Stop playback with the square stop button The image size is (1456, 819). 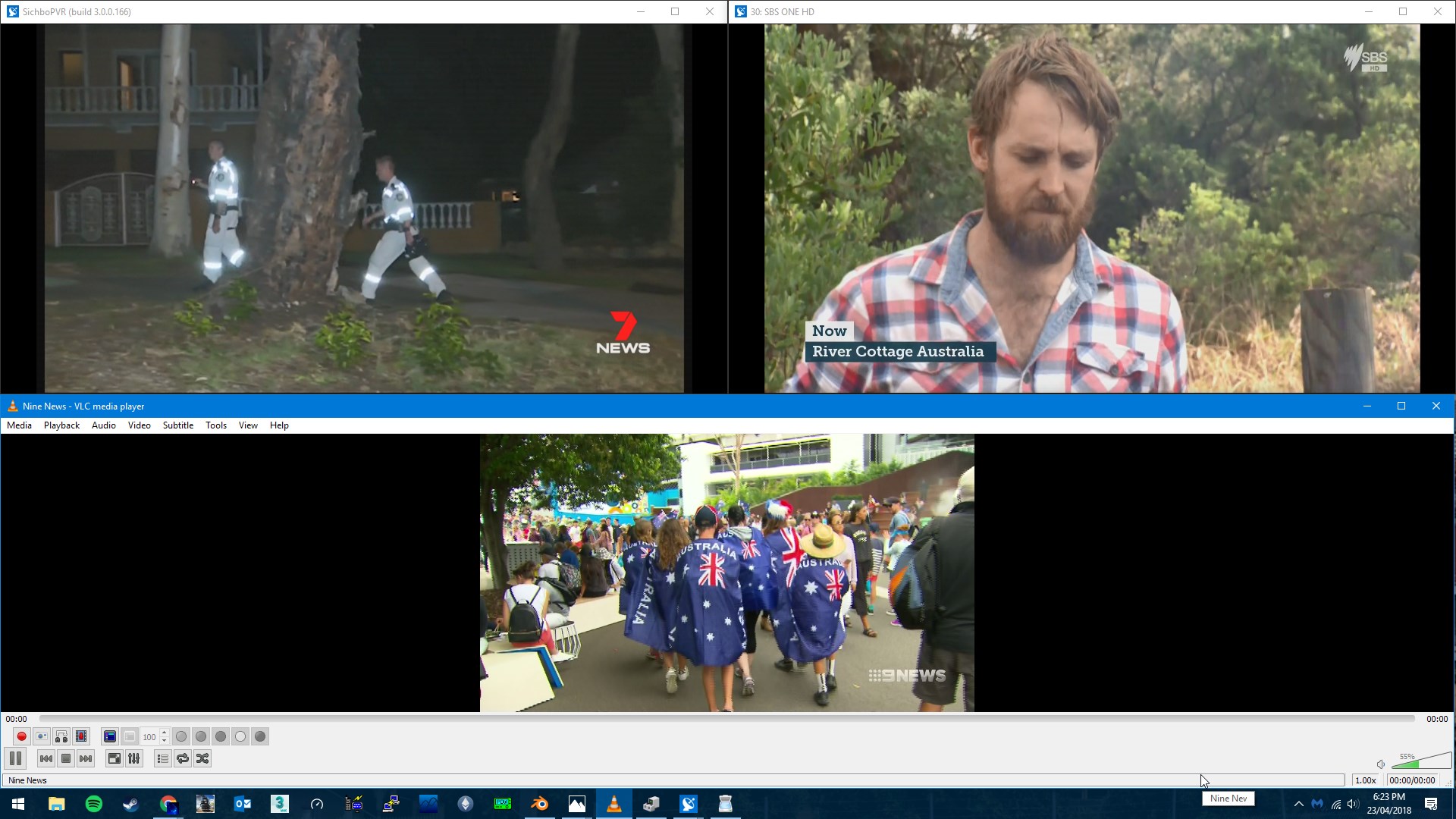point(66,758)
